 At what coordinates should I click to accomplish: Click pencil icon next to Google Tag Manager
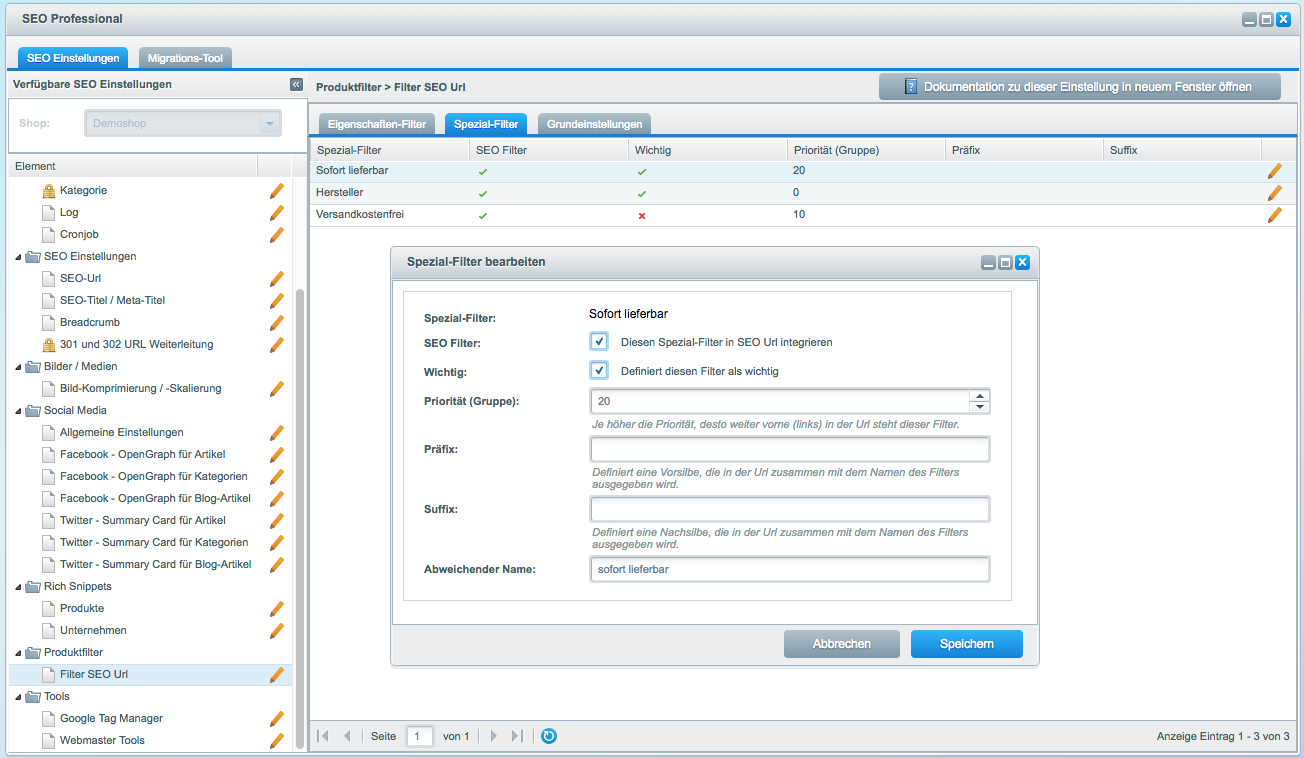coord(277,718)
